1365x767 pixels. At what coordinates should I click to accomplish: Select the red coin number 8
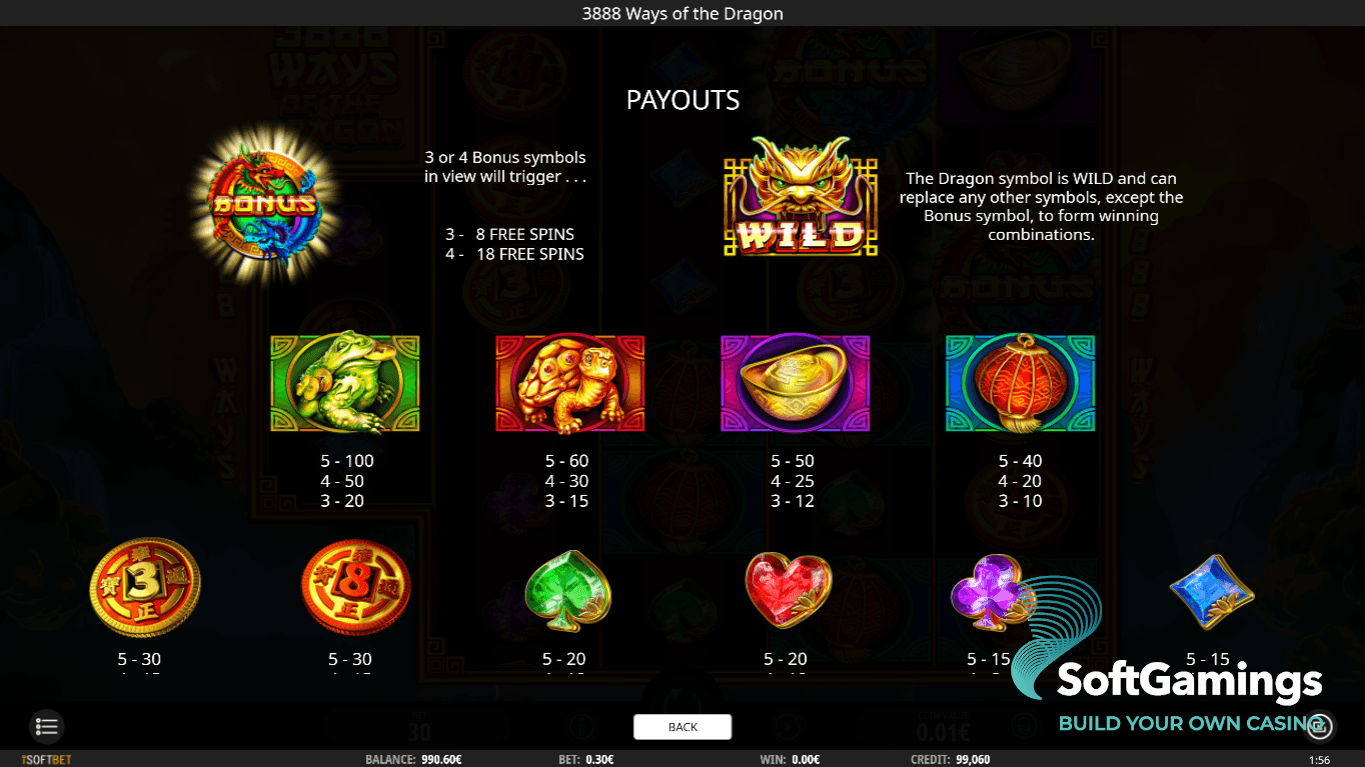click(x=356, y=588)
